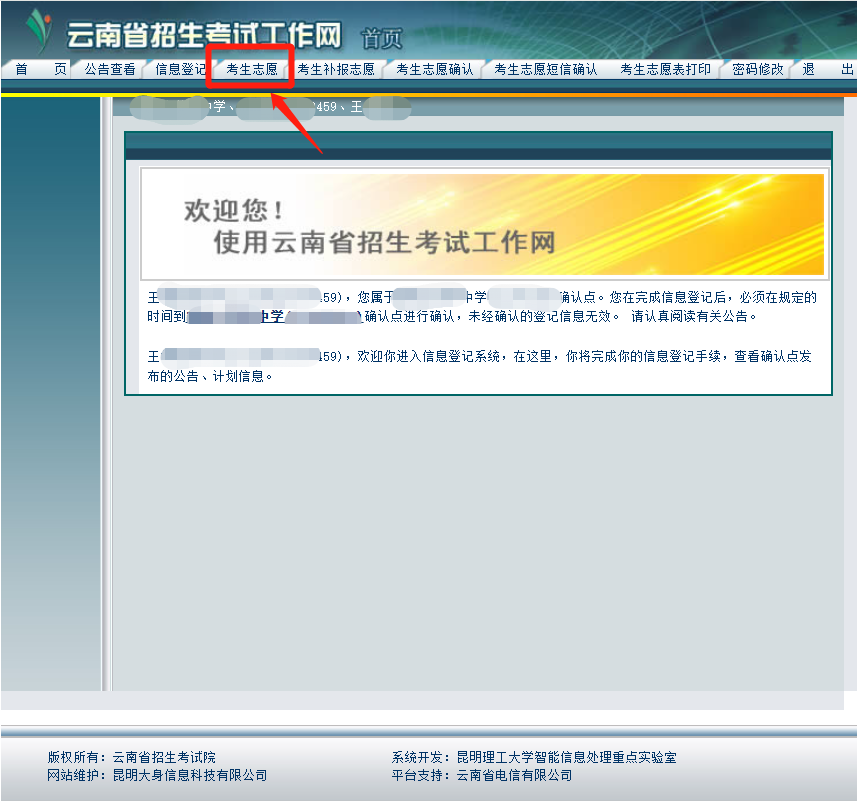The width and height of the screenshot is (857, 803).
Task: Click the large 首页 text beside the site title
Action: click(x=381, y=39)
